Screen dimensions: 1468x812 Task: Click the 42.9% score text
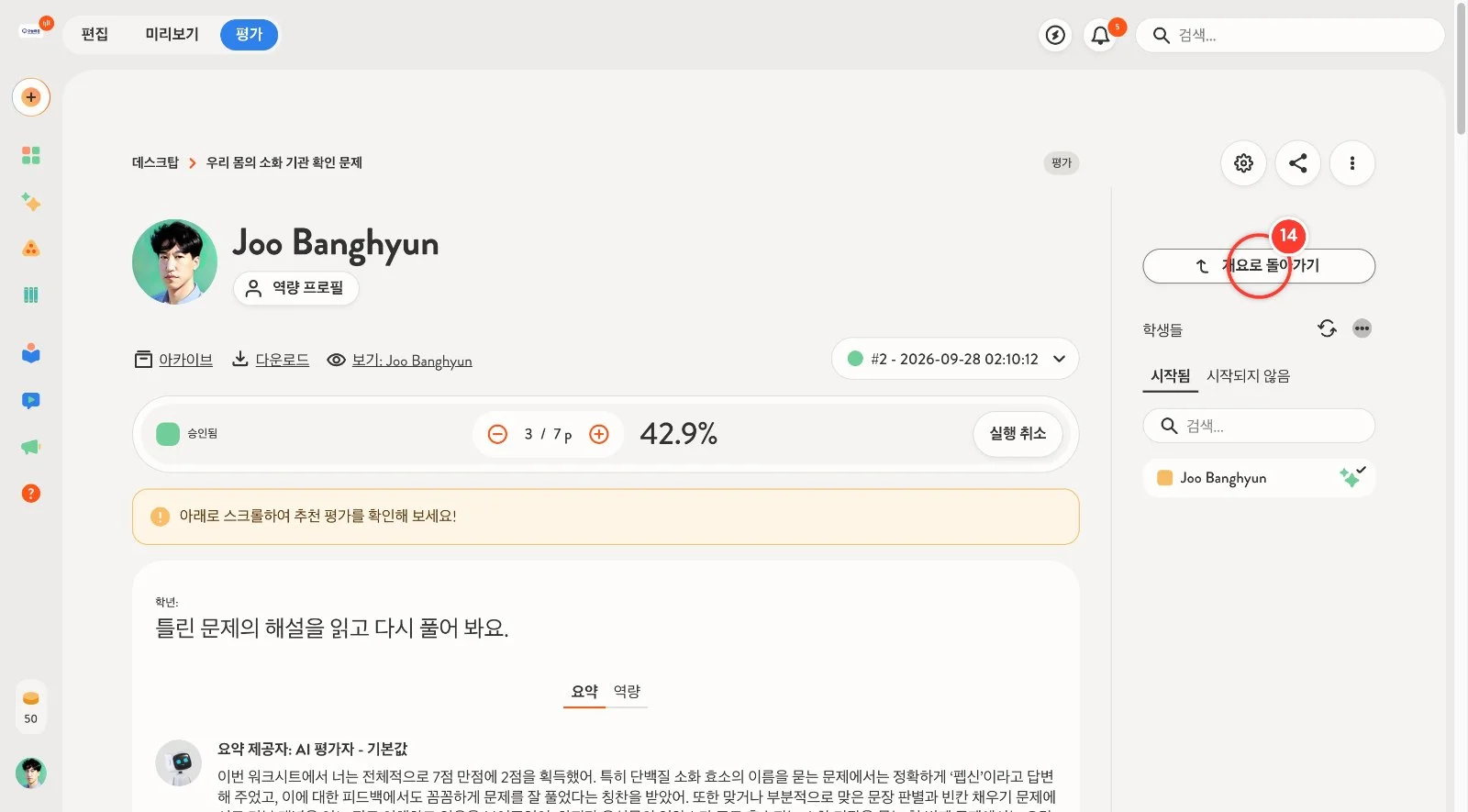click(679, 433)
